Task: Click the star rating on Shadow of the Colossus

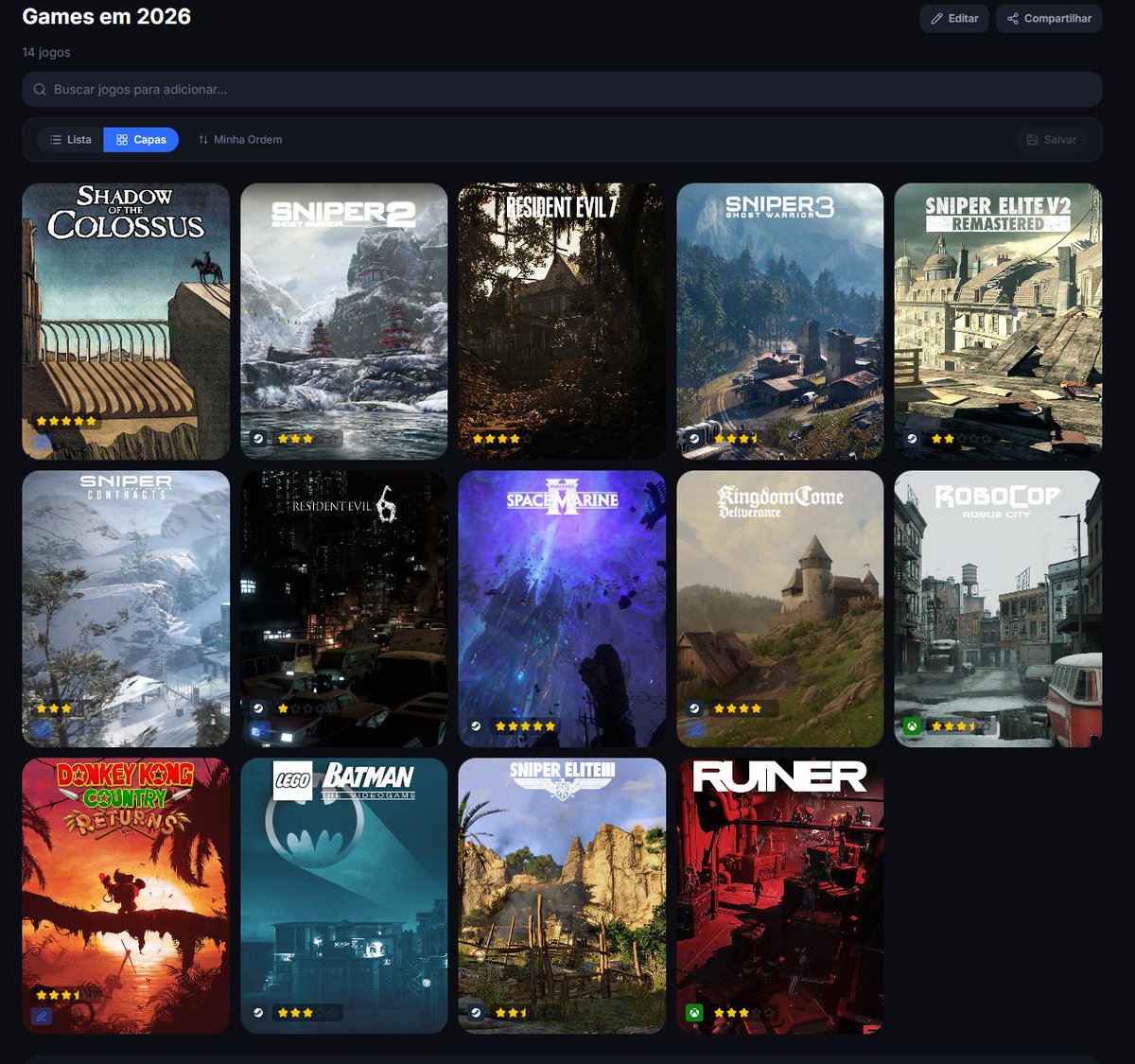Action: coord(66,421)
